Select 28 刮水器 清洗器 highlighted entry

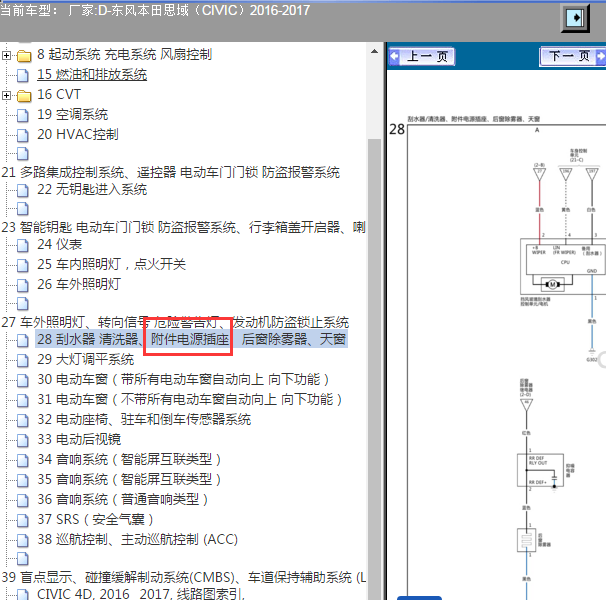coord(191,339)
